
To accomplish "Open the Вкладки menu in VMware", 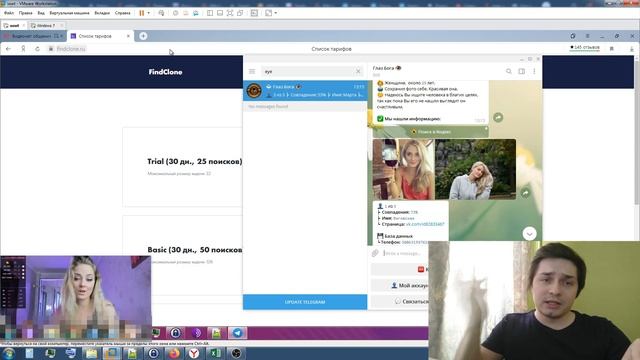I will pos(102,13).
